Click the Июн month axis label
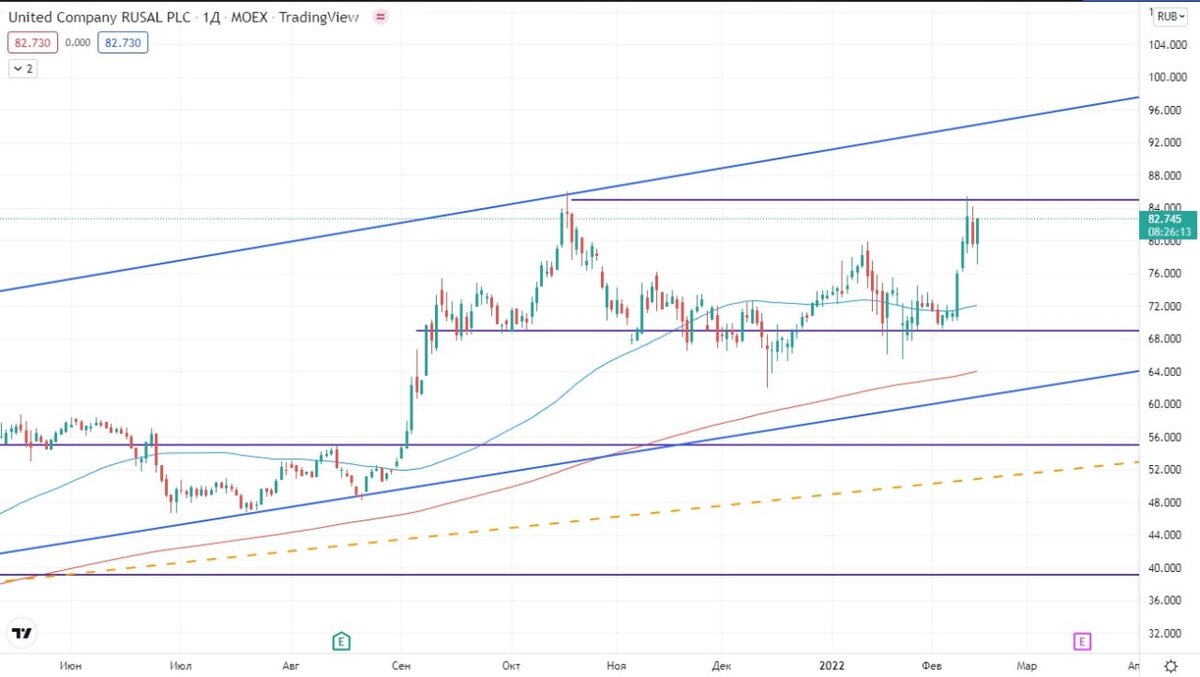The width and height of the screenshot is (1200, 677). (70, 665)
